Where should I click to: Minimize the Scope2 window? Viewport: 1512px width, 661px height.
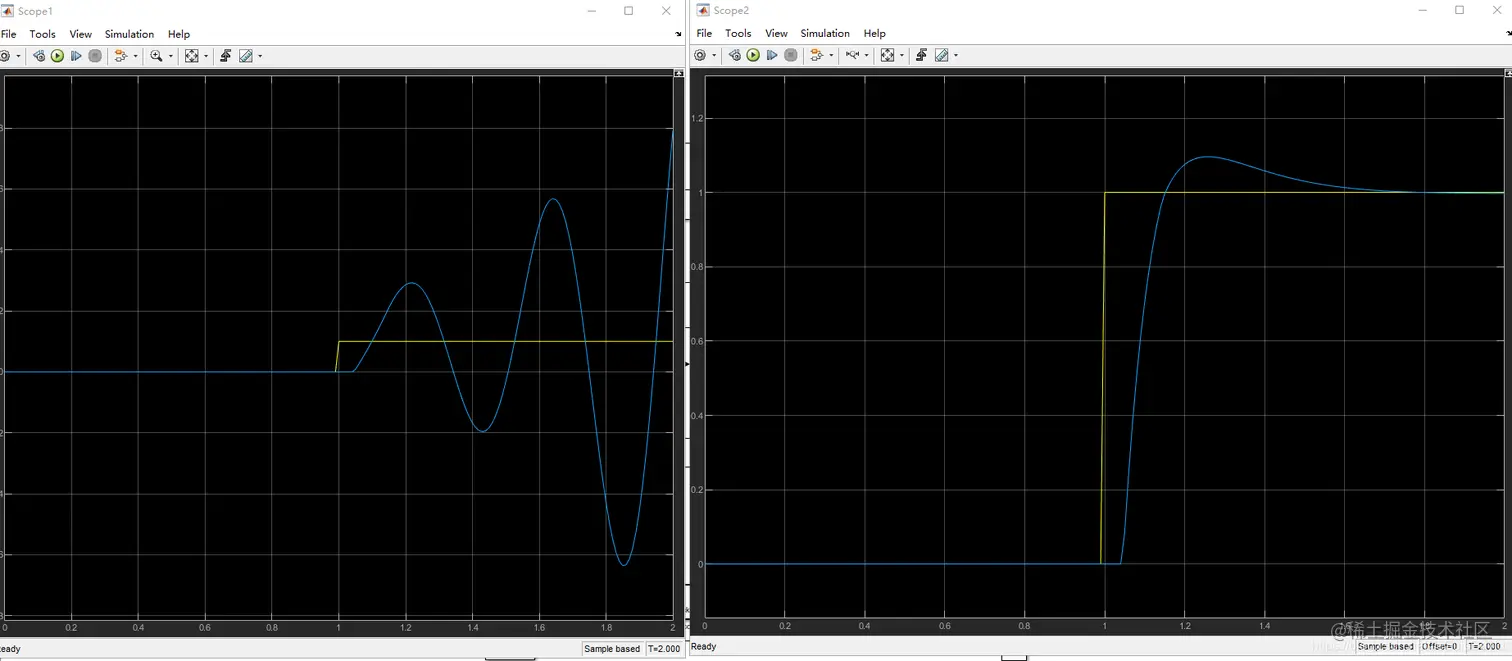[x=1421, y=10]
